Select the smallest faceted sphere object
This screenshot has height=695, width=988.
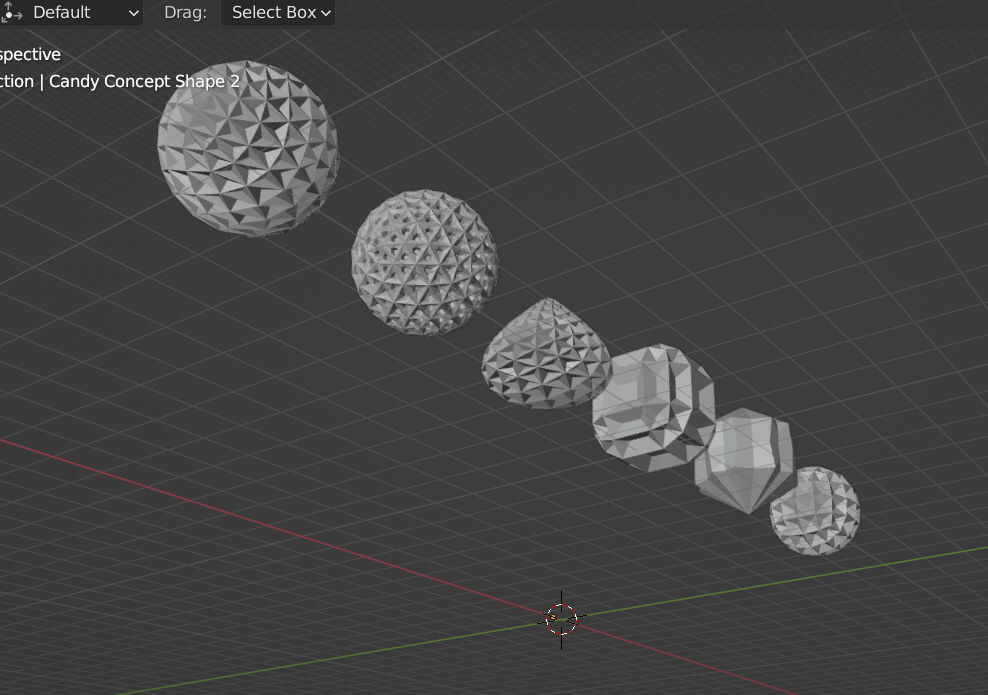815,511
